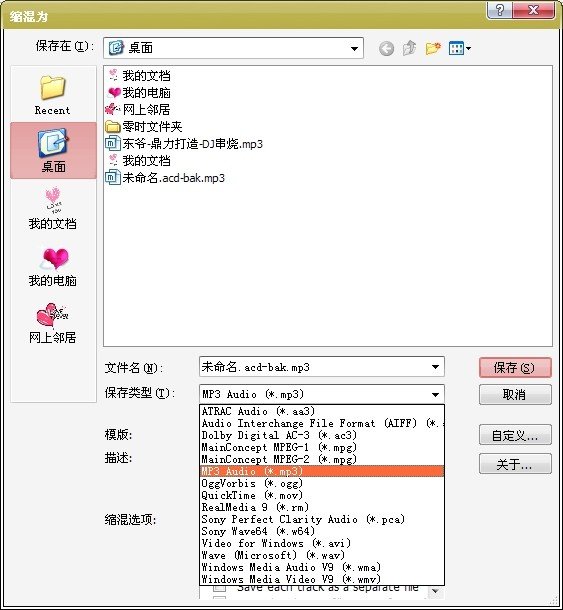Choose MainConcept MPEG-2 (*.mpg)
Image resolution: width=563 pixels, height=610 pixels.
click(322, 459)
